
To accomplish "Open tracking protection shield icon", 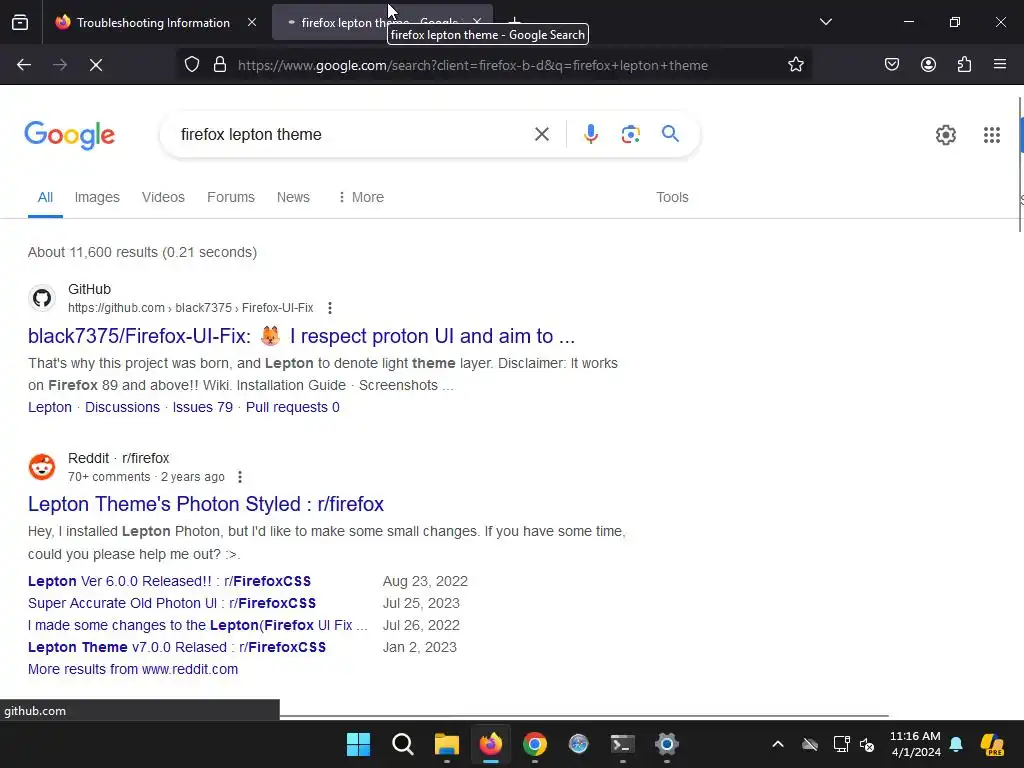I will coord(191,65).
